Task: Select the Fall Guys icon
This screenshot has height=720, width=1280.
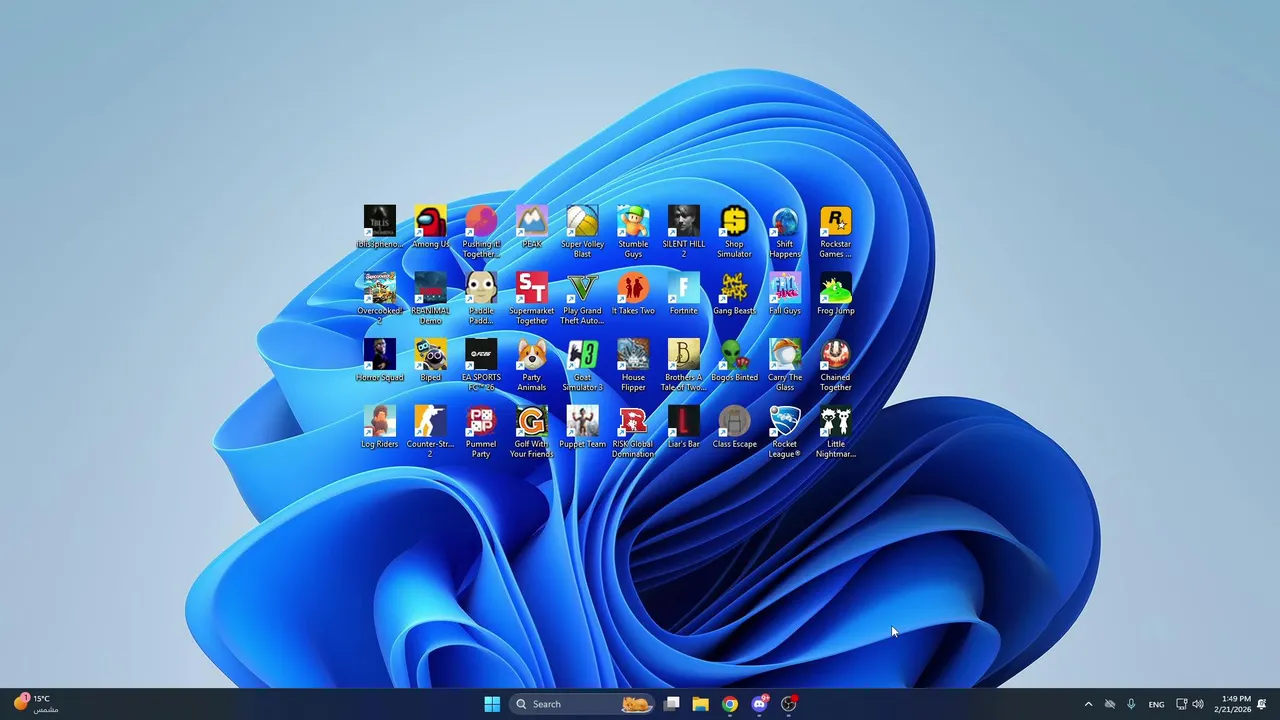Action: 785,294
